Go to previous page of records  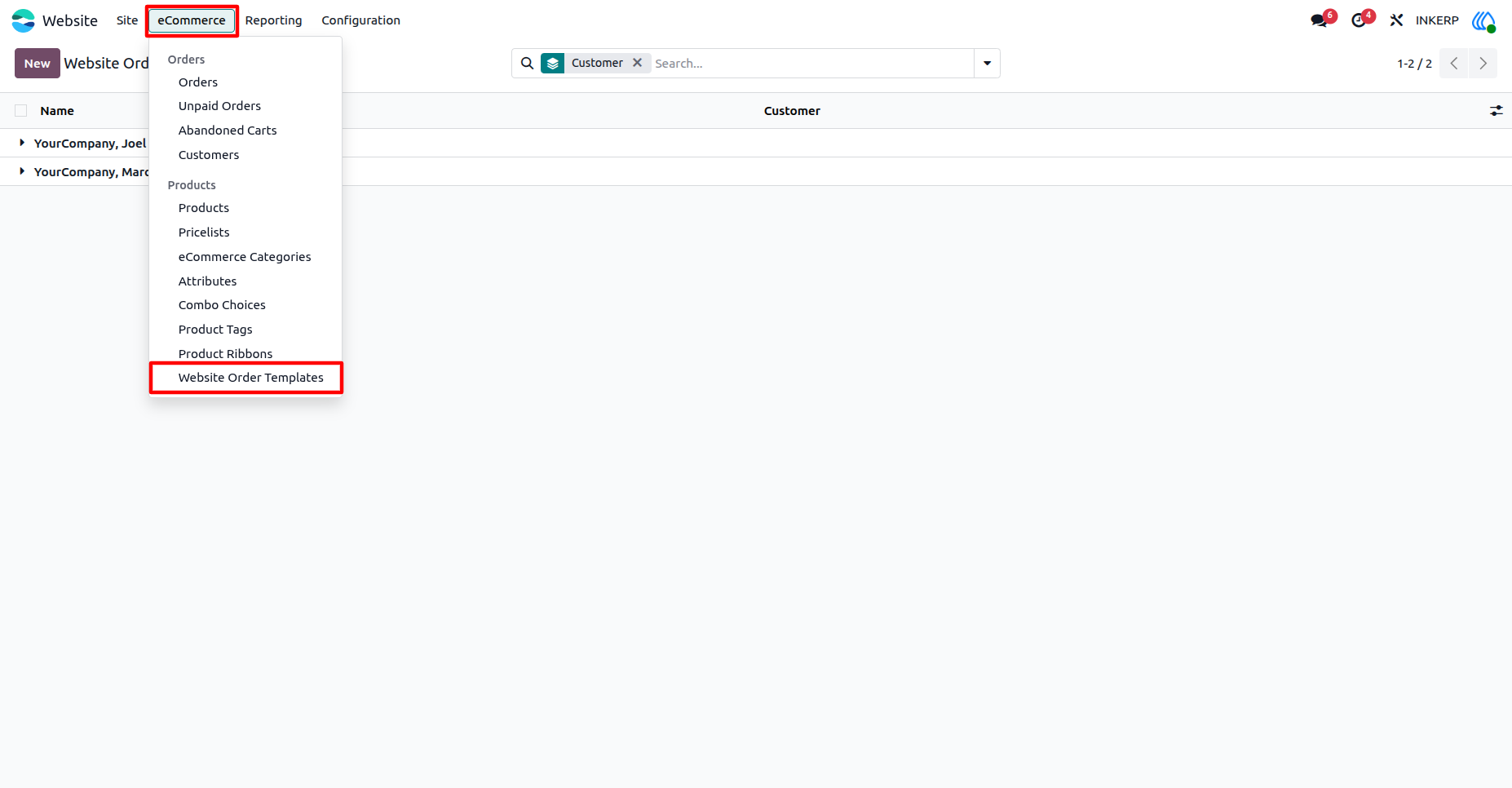(1454, 64)
